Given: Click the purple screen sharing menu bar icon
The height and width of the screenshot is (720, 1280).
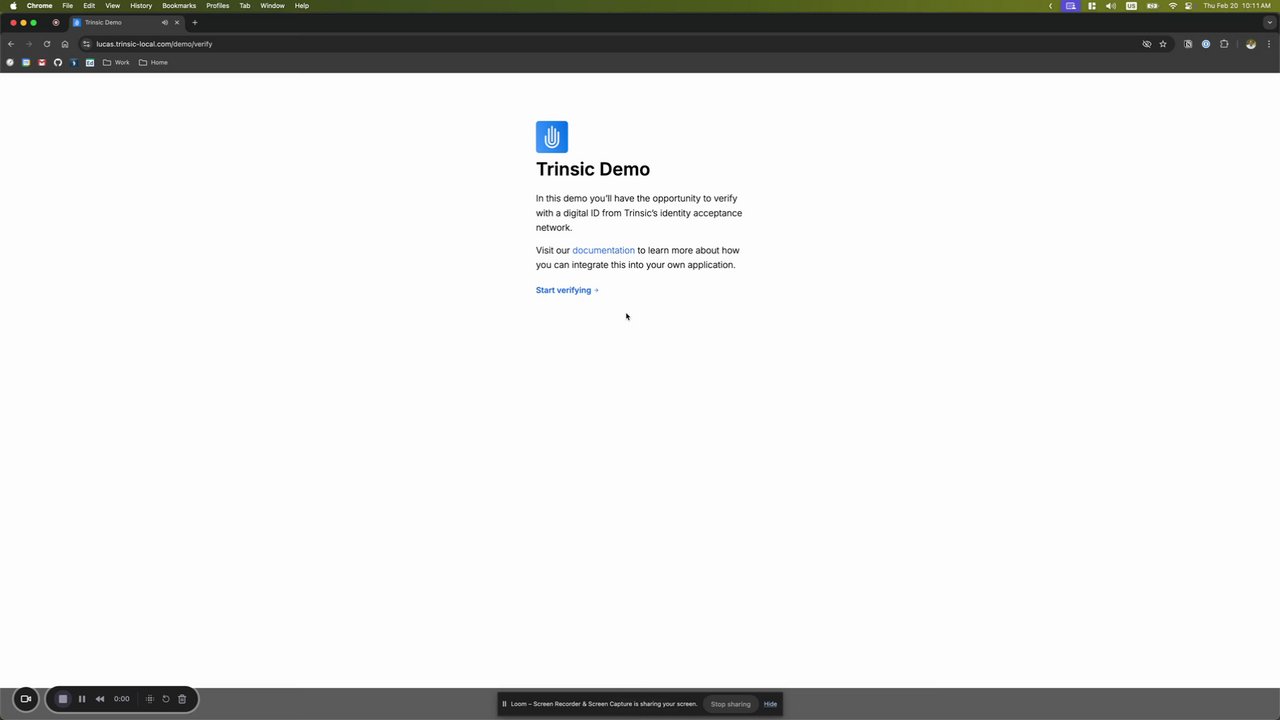Looking at the screenshot, I should (x=1071, y=6).
